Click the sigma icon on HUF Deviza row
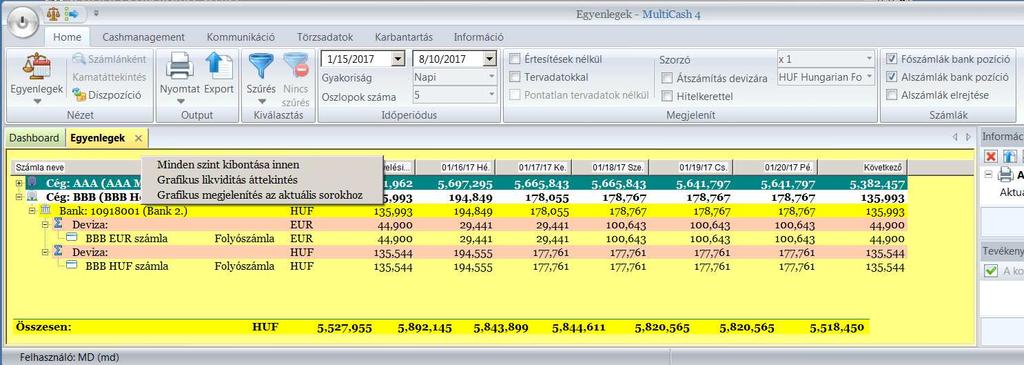 click(x=58, y=251)
